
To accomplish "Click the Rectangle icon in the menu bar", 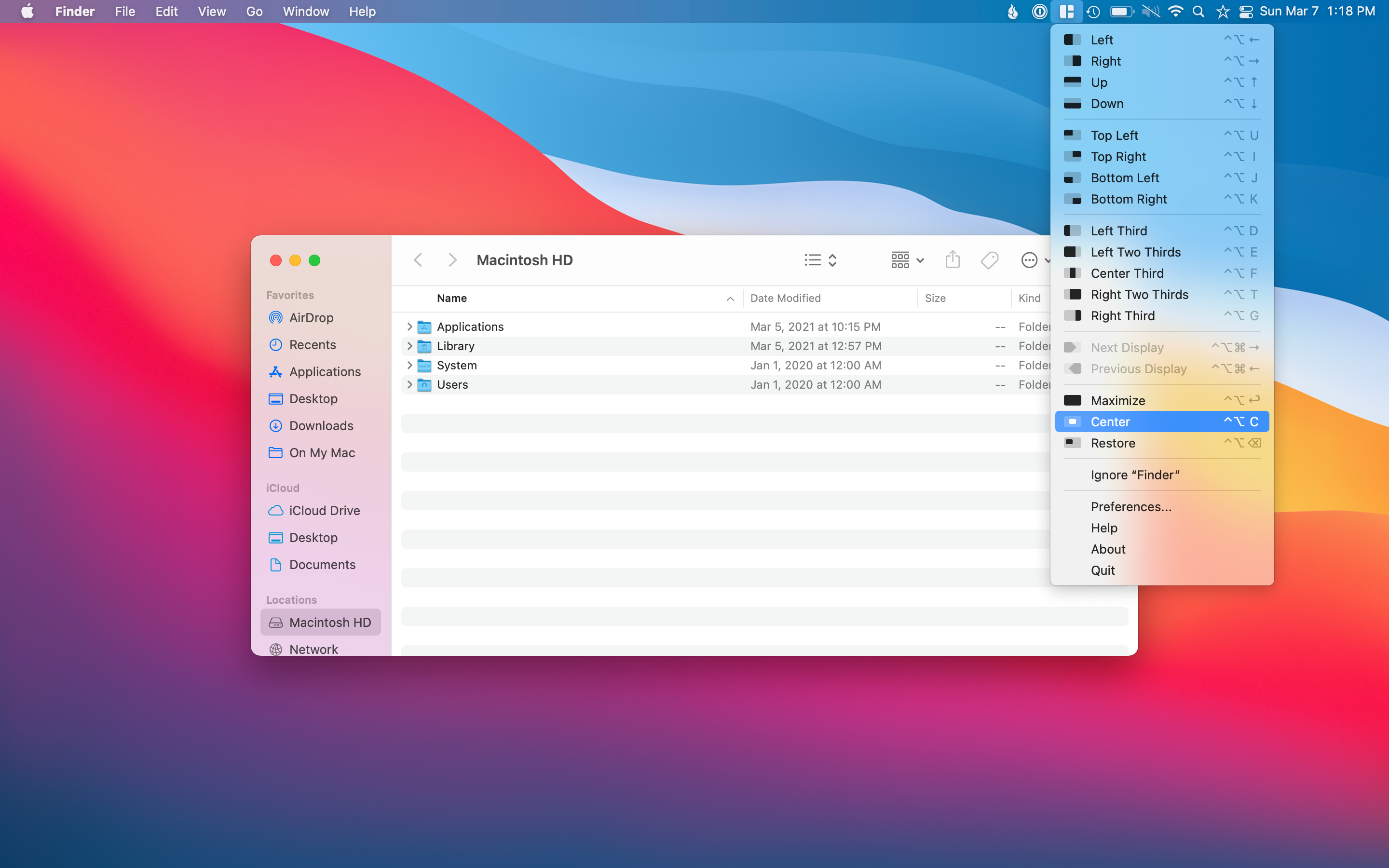I will pyautogui.click(x=1066, y=12).
